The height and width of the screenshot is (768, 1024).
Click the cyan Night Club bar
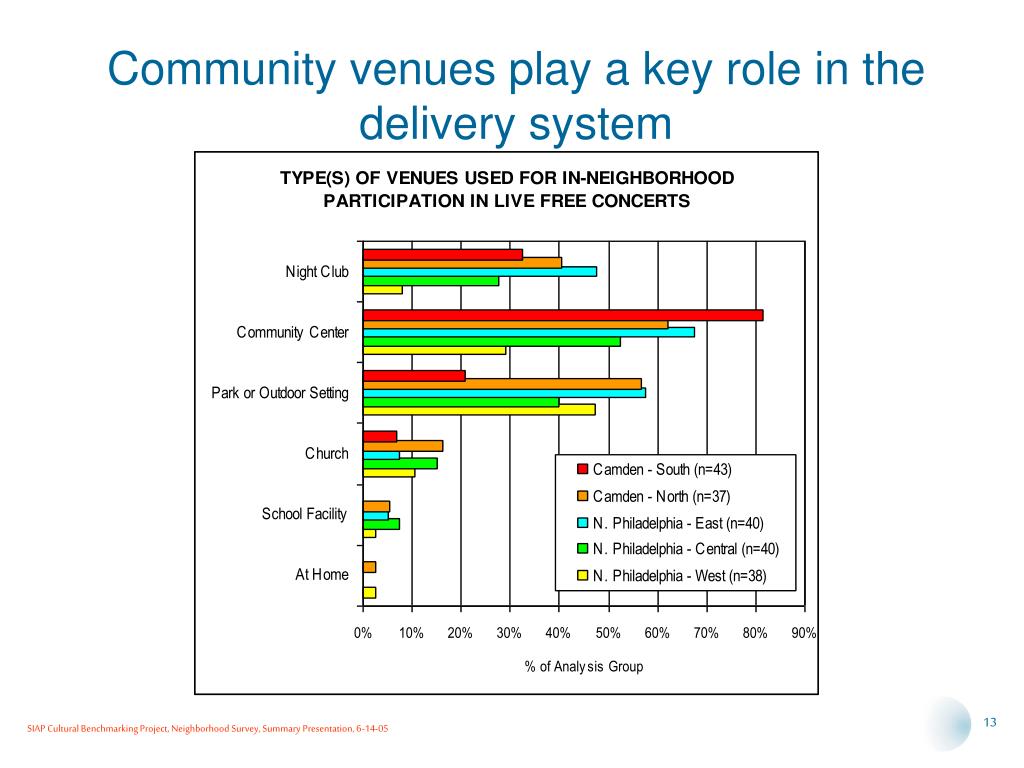pyautogui.click(x=480, y=272)
